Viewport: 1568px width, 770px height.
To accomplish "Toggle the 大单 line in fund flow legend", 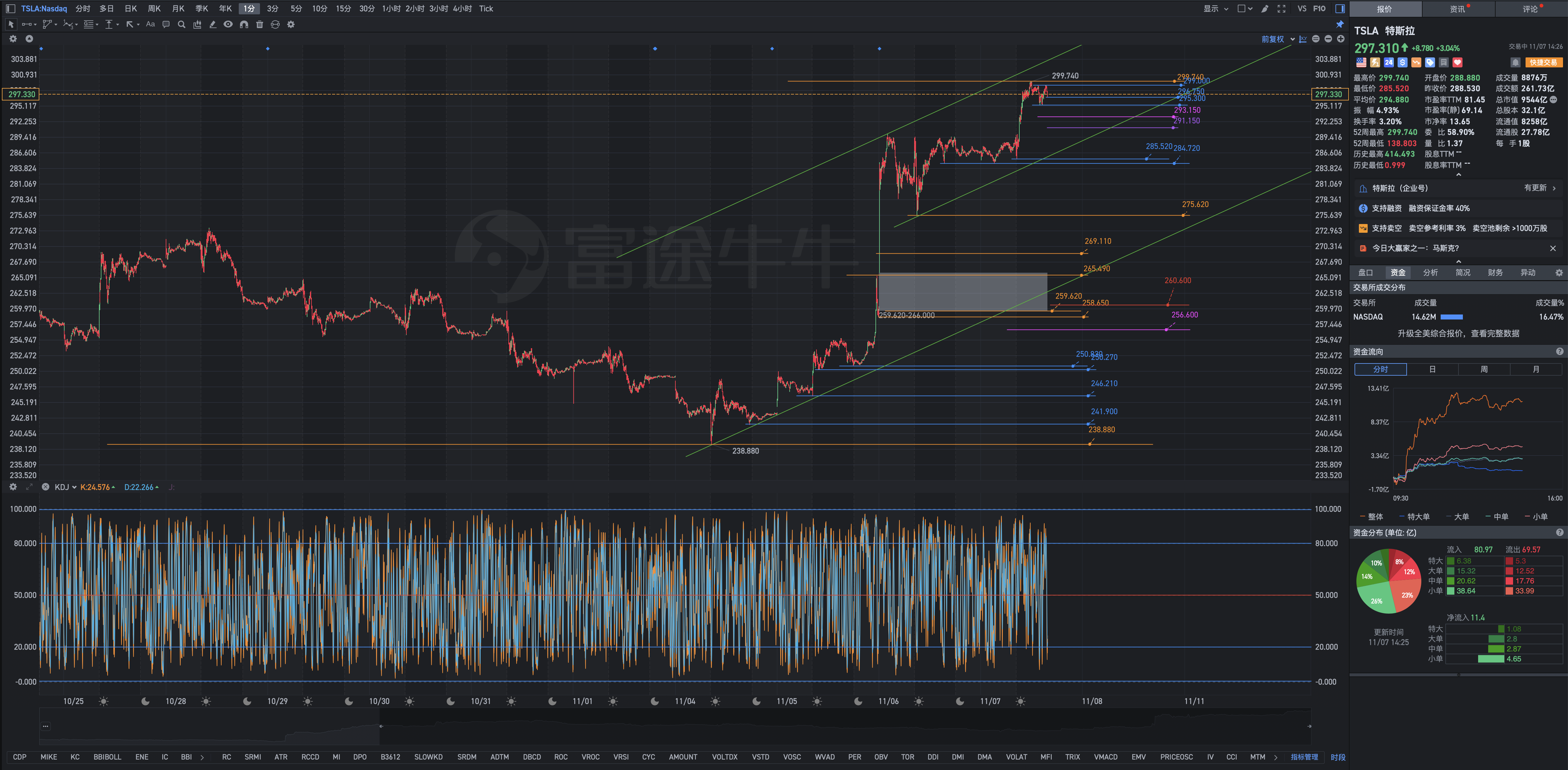I will pyautogui.click(x=1458, y=517).
